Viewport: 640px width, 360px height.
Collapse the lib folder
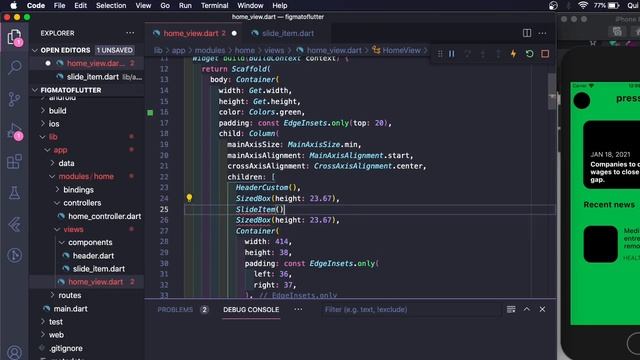[x=43, y=137]
